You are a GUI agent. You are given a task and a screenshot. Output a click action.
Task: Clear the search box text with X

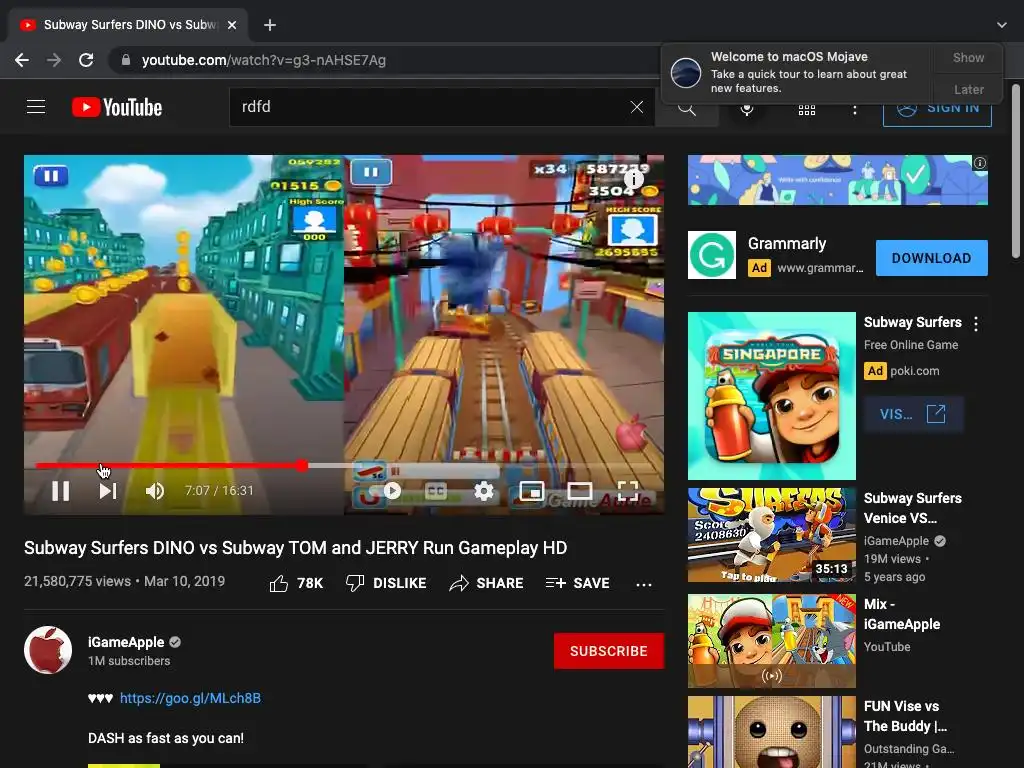(637, 107)
